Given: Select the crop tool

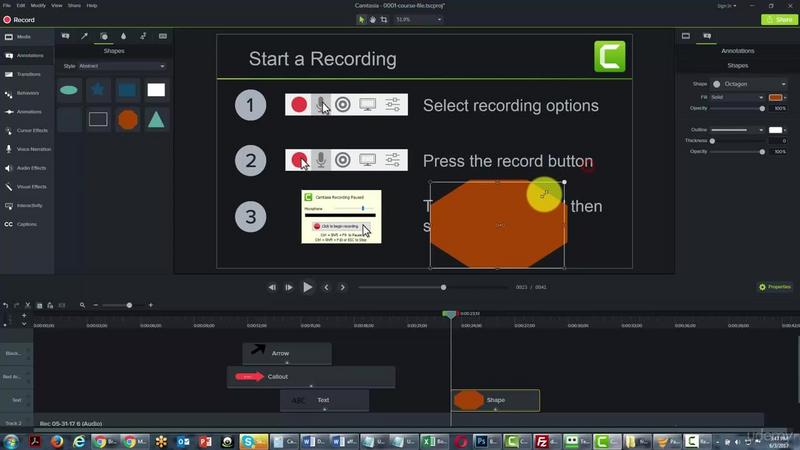Looking at the screenshot, I should [x=384, y=20].
